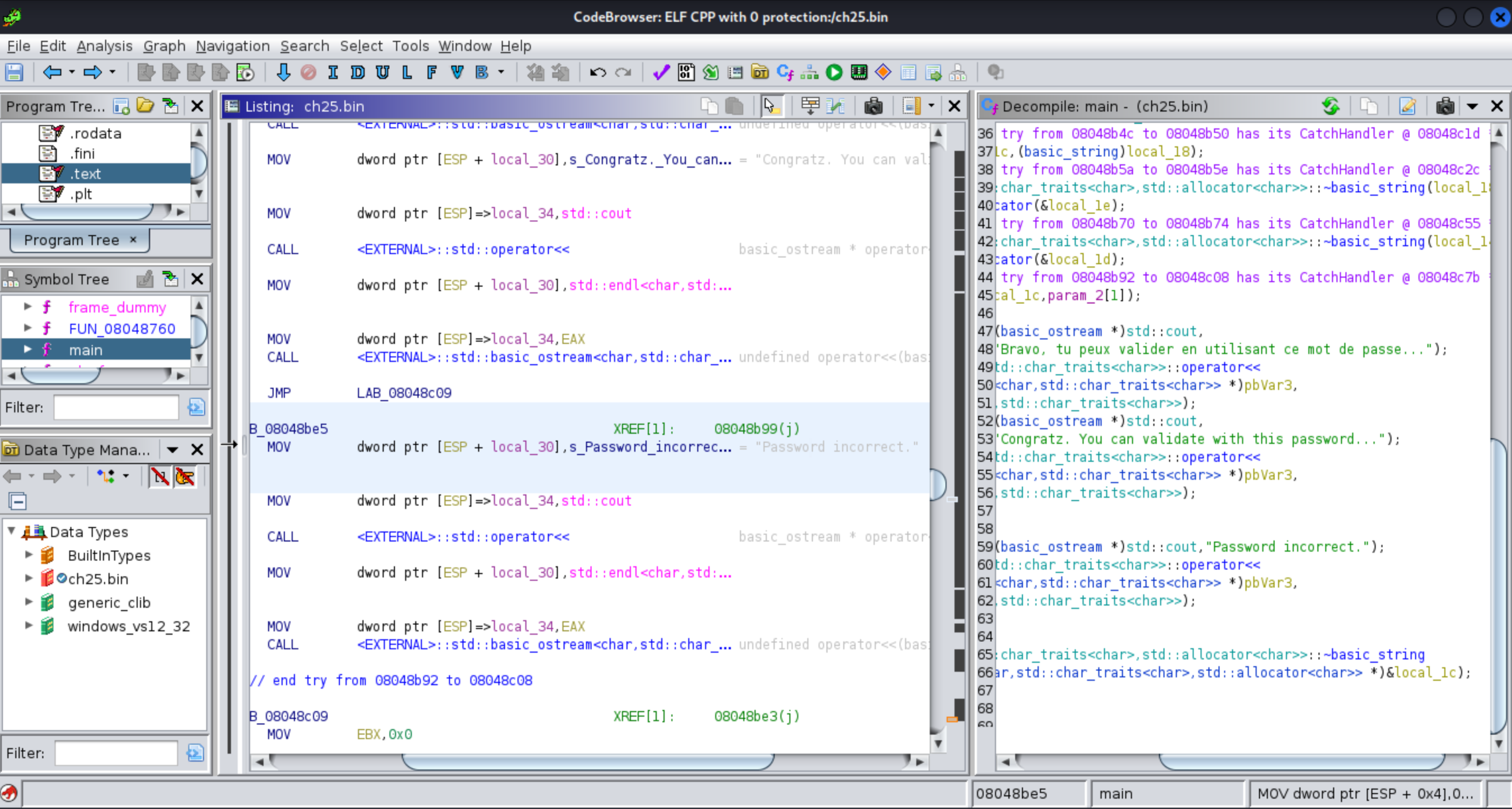Screen dimensions: 1512x809
Task: Open the Bytes viewer binary icon
Action: (x=686, y=72)
